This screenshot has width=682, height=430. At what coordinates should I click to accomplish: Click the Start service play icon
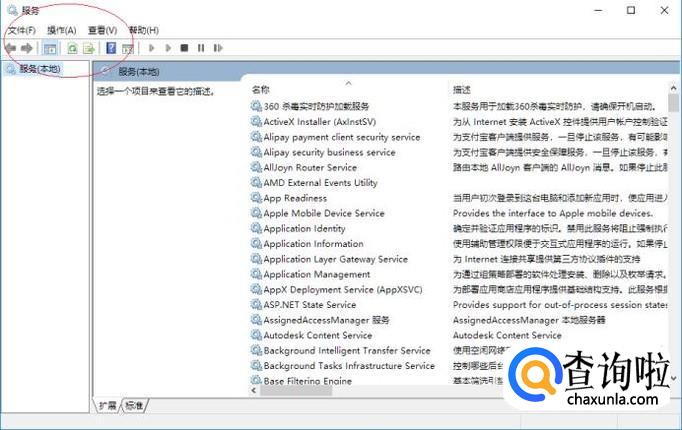151,48
